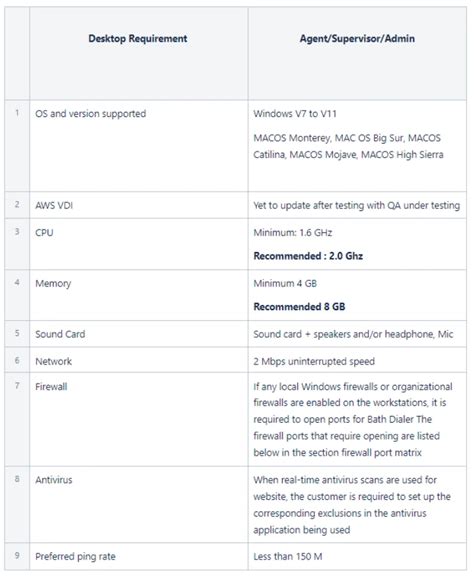This screenshot has width=474, height=580.
Task: Click the Agent/Supervisor/Admin column header
Action: (357, 38)
